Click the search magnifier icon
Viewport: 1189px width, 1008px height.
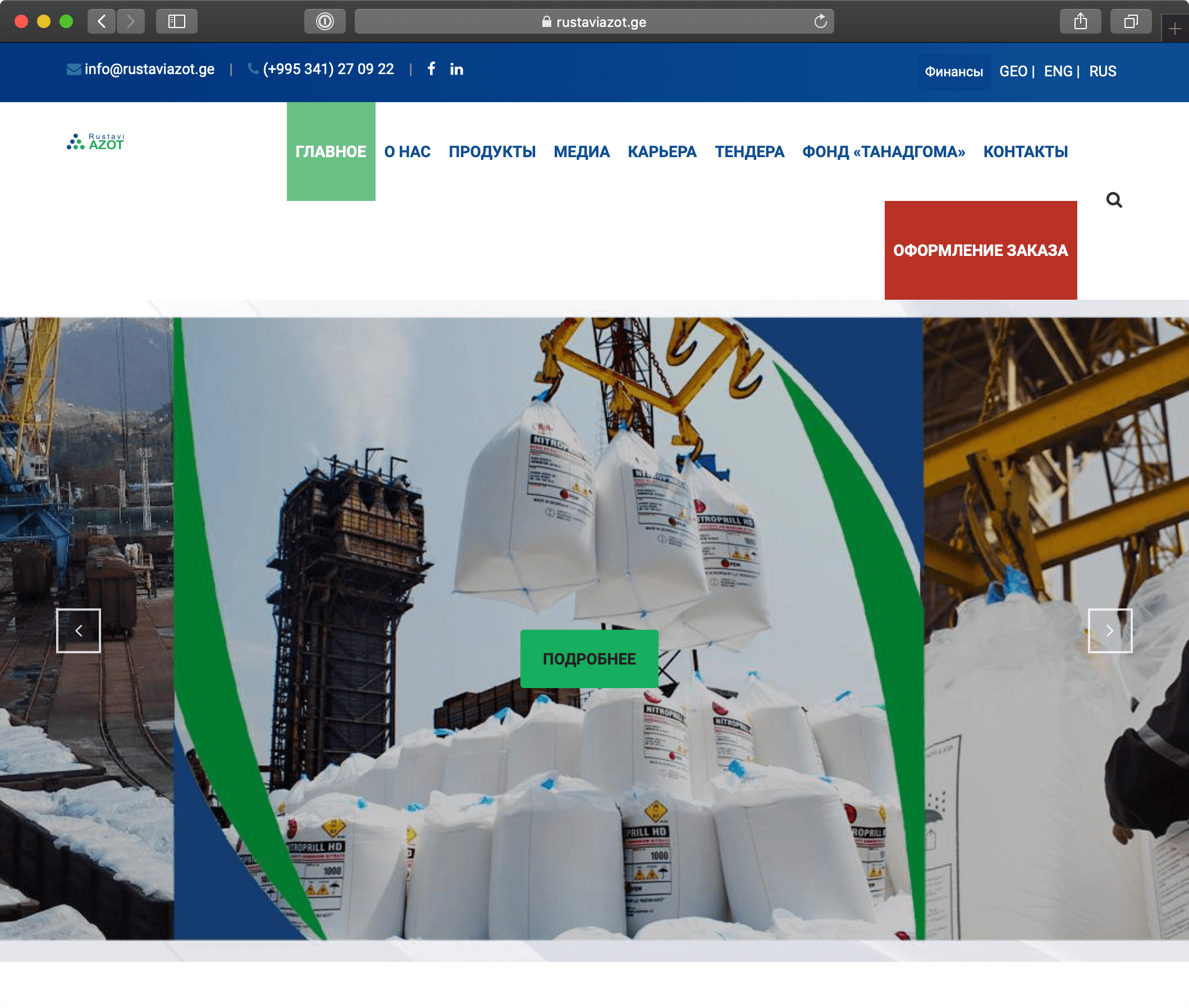point(1114,200)
